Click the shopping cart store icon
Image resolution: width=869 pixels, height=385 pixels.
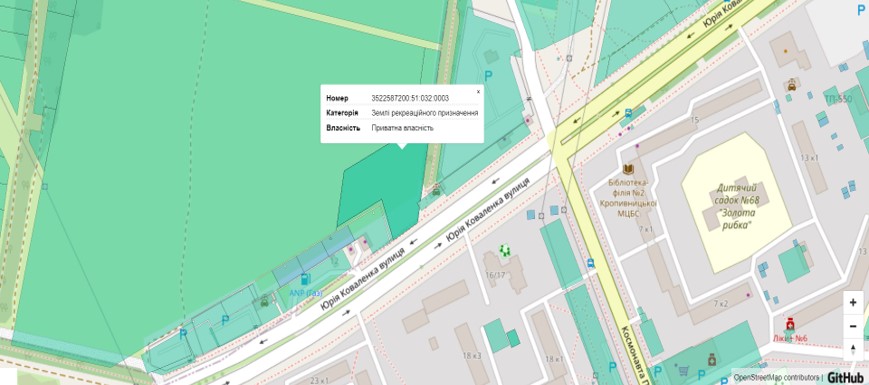tap(684, 370)
